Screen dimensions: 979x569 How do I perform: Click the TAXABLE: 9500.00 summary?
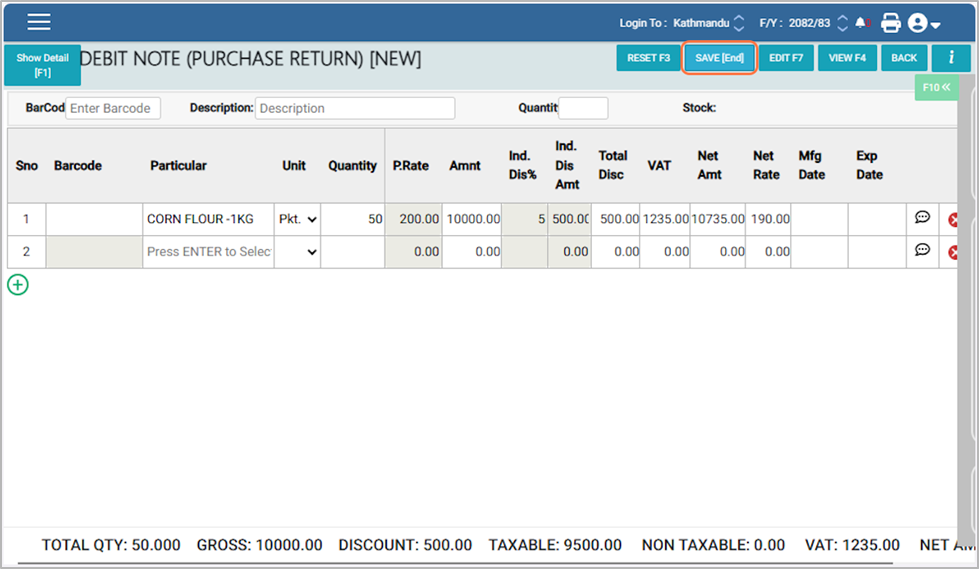tap(554, 545)
